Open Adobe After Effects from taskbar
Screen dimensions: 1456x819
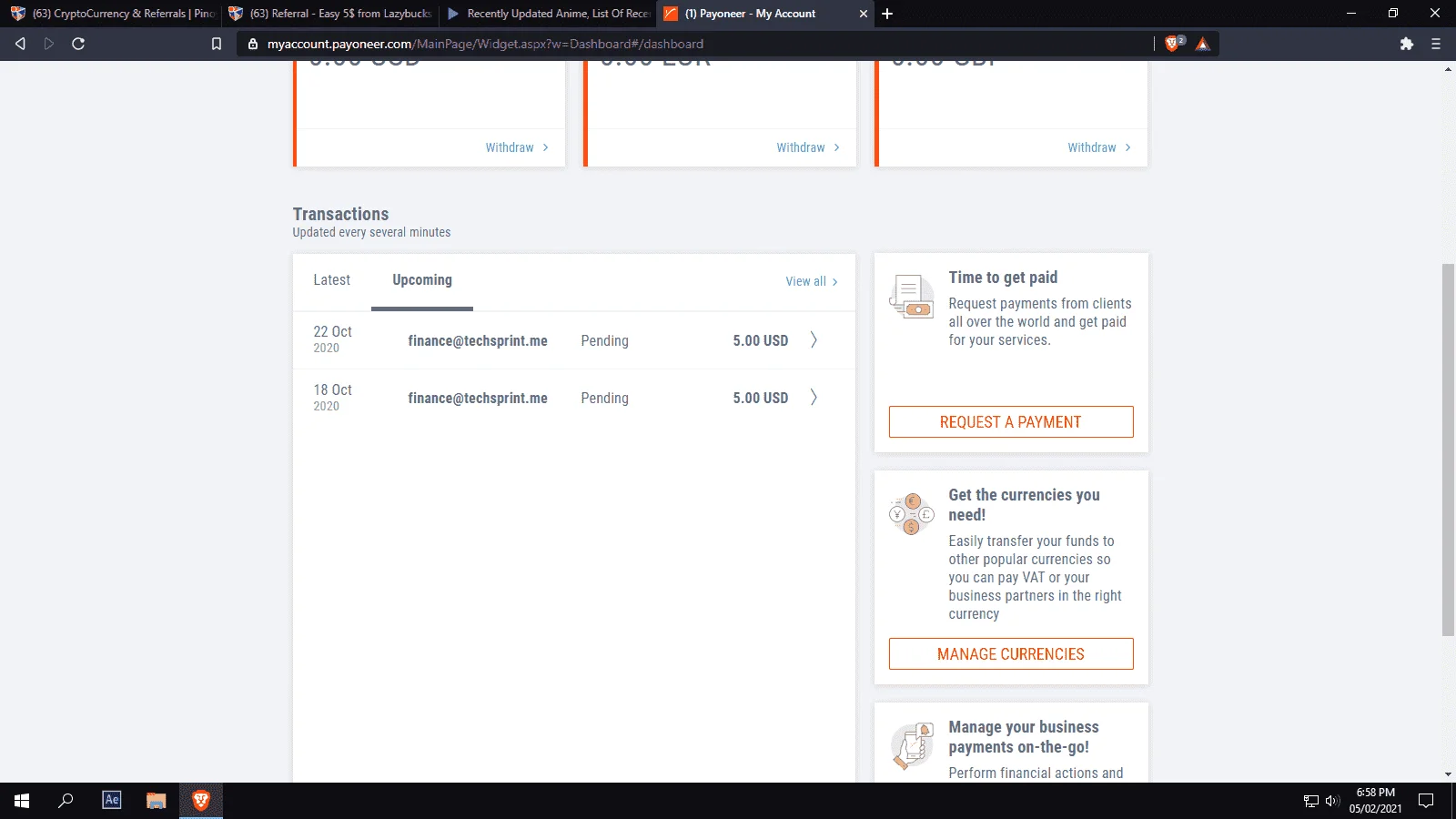112,801
